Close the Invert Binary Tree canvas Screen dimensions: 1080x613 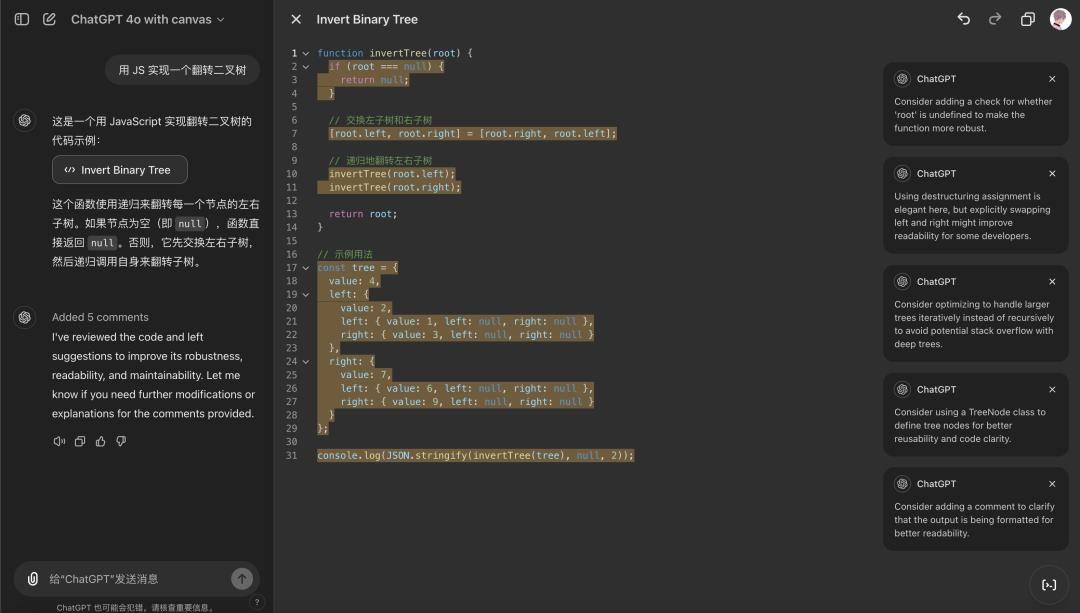[x=295, y=19]
